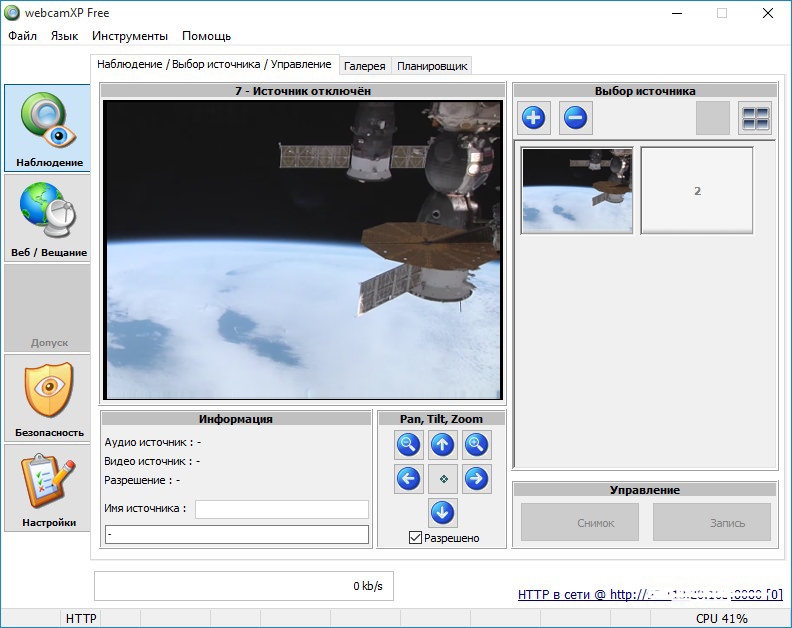The height and width of the screenshot is (628, 792).
Task: Click the Запись record button
Action: pyautogui.click(x=712, y=522)
